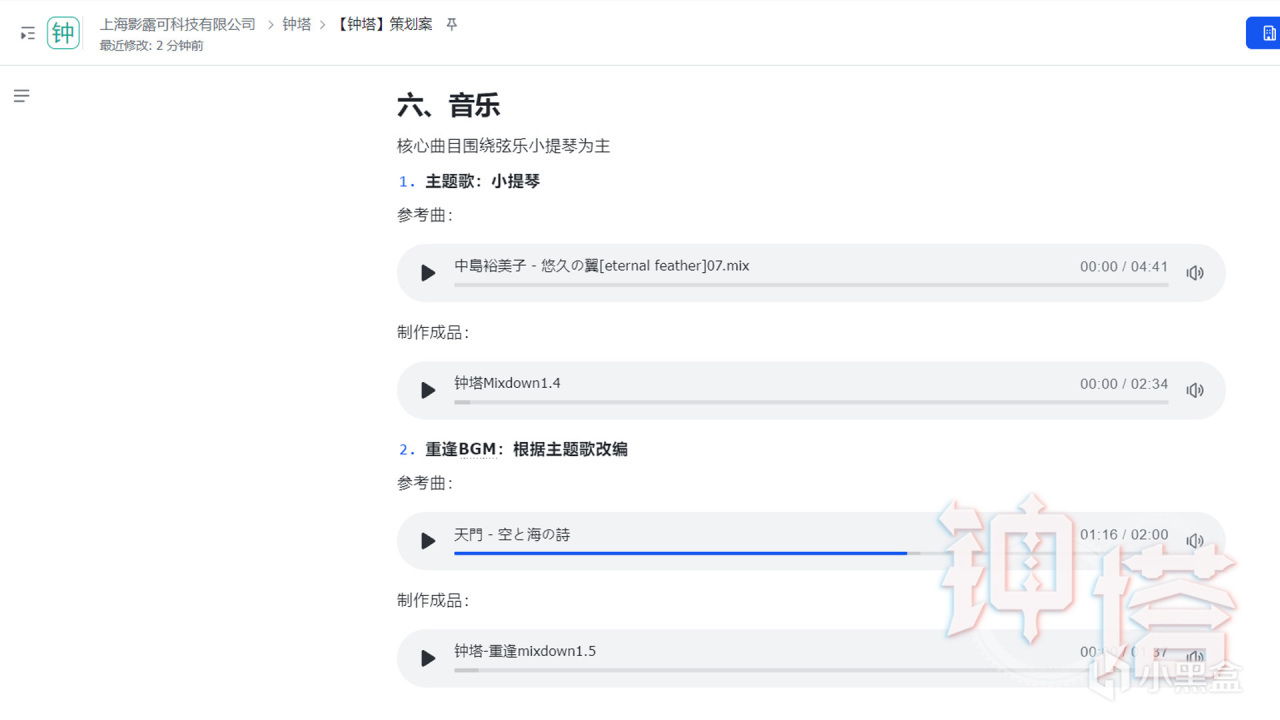Image resolution: width=1280 pixels, height=720 pixels.
Task: Play the 钟塔-重逢mixdown1.5 audio
Action: (428, 658)
